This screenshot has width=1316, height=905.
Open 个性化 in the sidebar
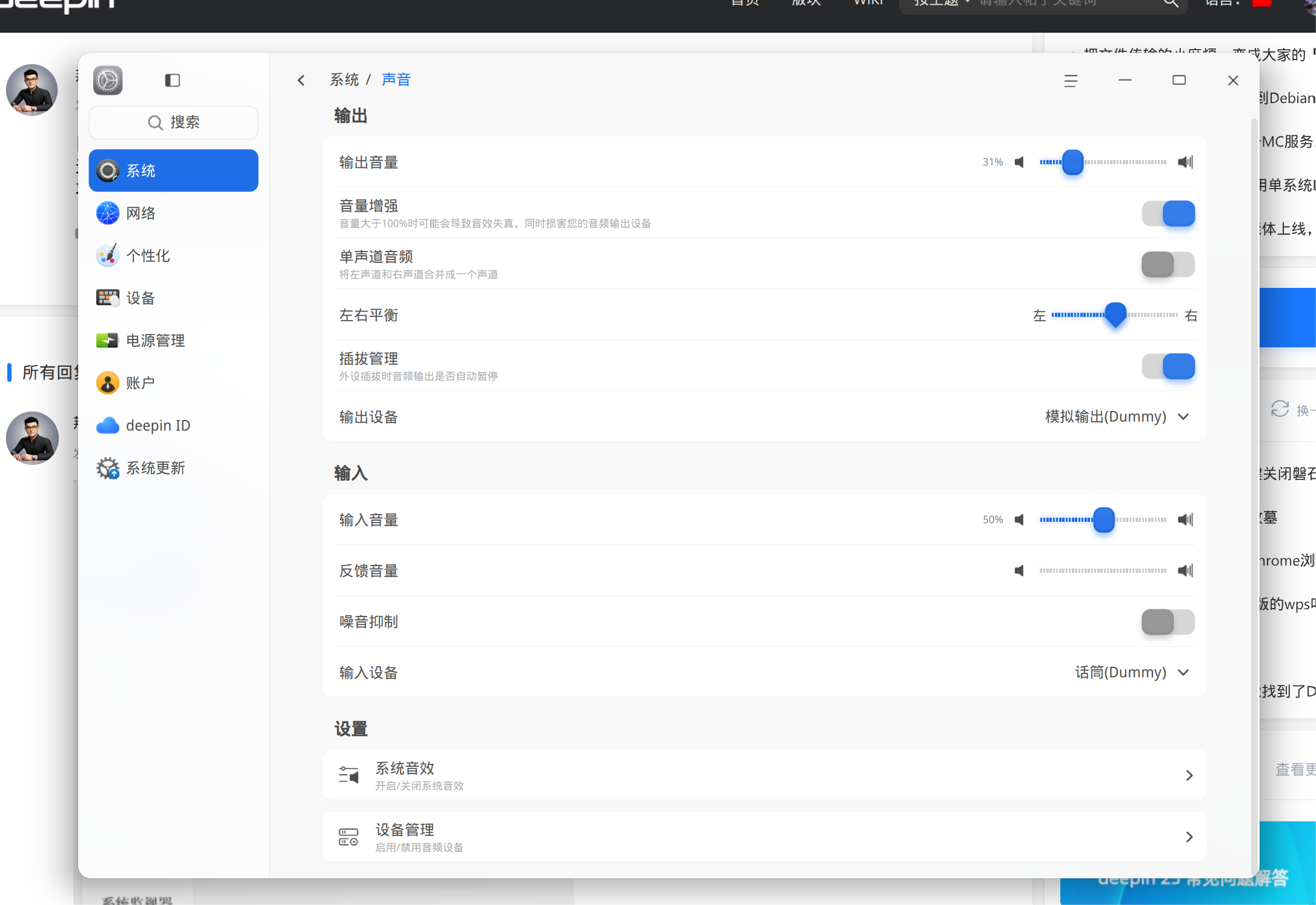point(173,255)
